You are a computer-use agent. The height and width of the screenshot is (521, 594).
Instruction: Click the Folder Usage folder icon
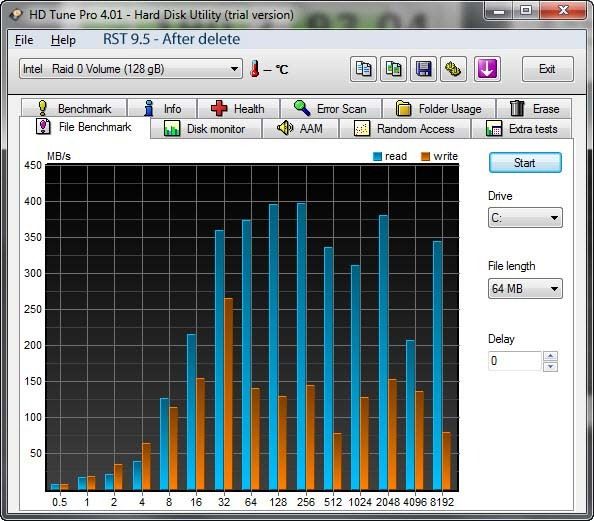click(403, 108)
